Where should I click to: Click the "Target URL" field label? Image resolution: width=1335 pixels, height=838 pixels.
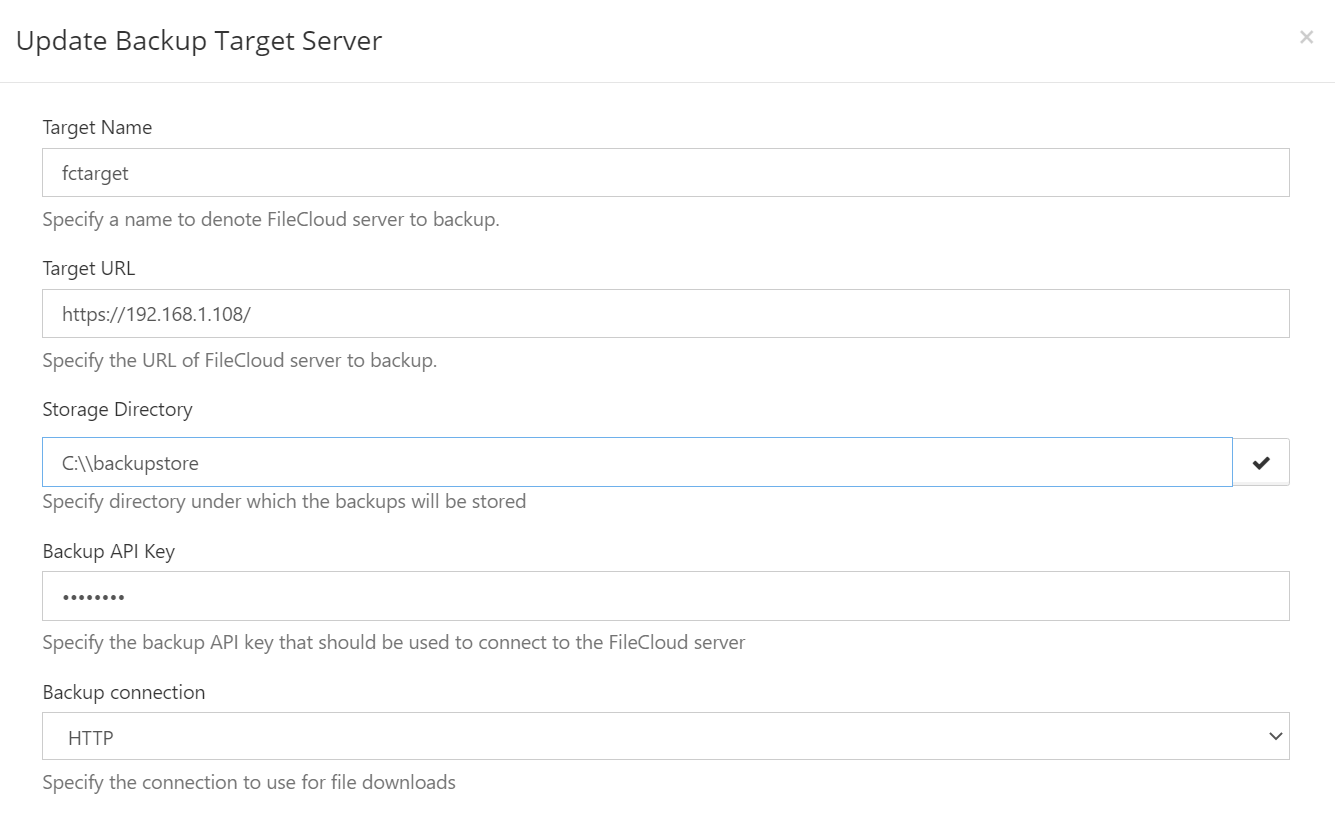(89, 268)
